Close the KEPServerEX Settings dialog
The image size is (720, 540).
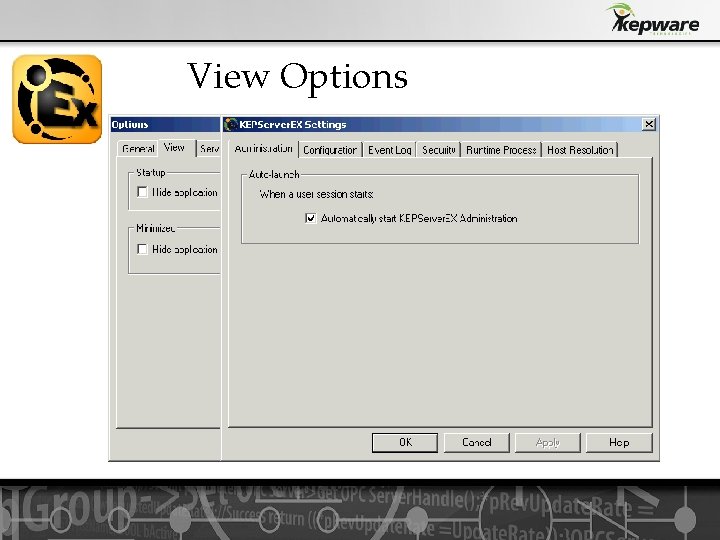649,124
